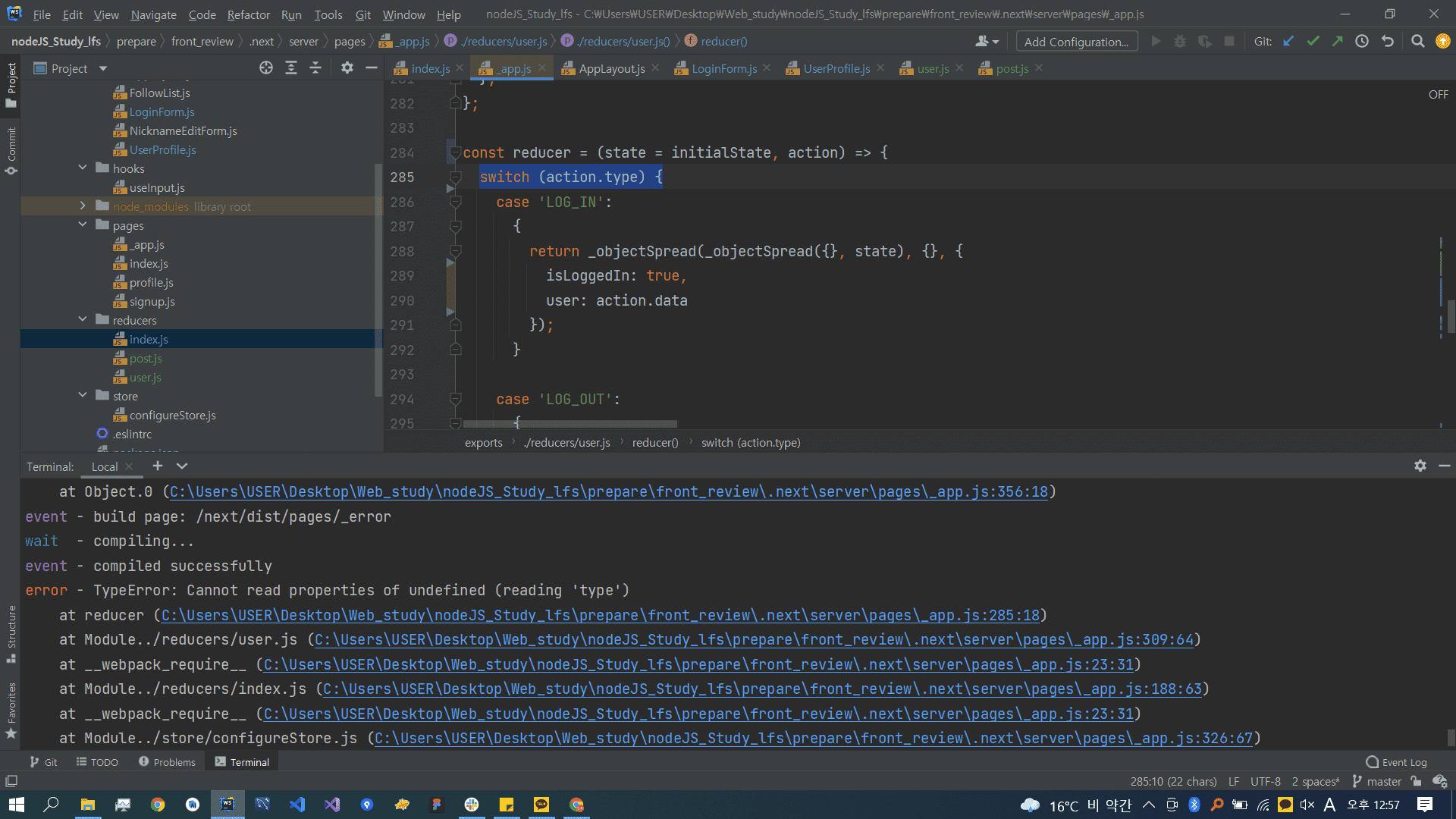1456x819 pixels.
Task: Click the editor horizontal scrollbar
Action: point(570,424)
